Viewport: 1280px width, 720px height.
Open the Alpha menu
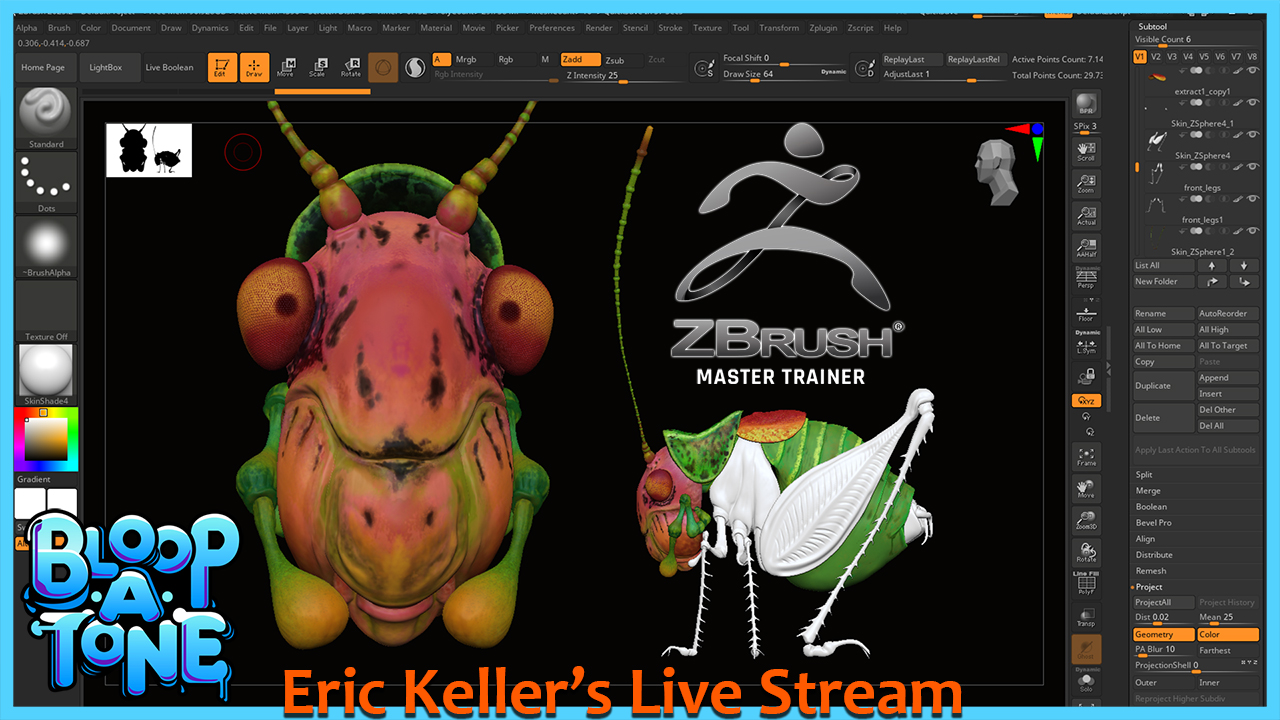point(26,28)
